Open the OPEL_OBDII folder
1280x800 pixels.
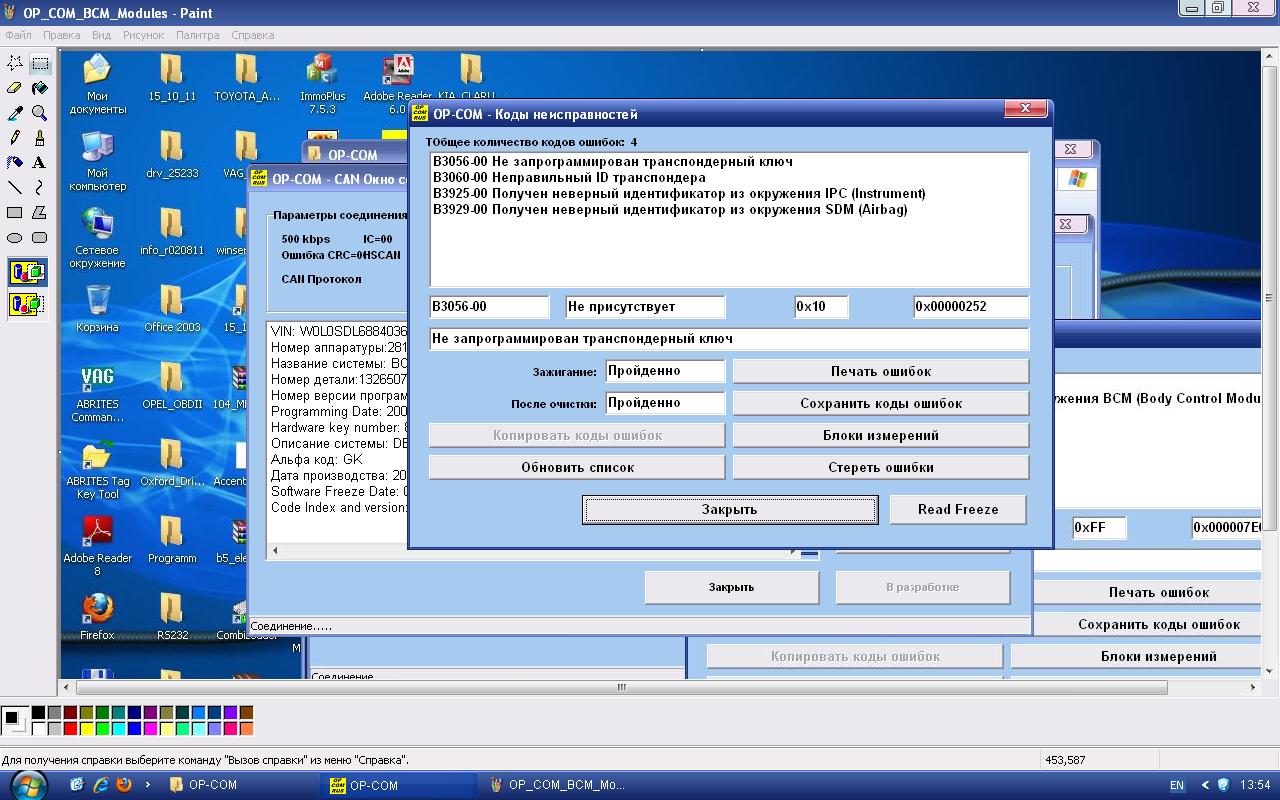click(172, 386)
